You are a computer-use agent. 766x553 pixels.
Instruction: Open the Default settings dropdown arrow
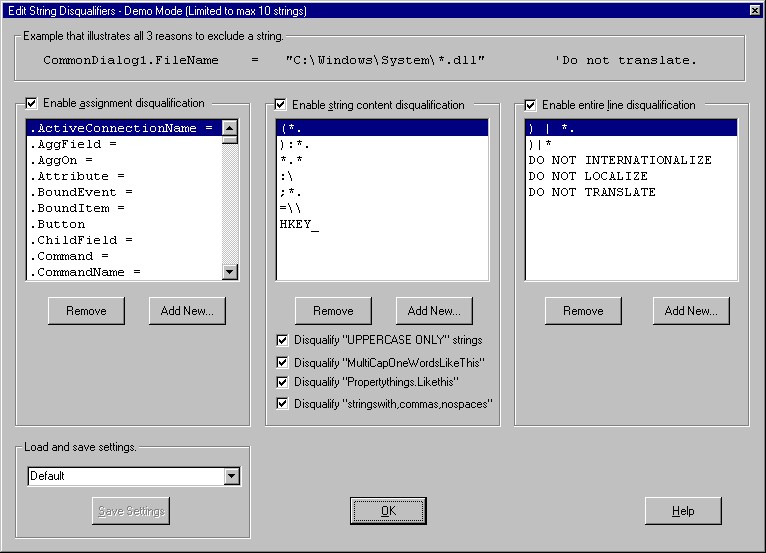coord(232,476)
